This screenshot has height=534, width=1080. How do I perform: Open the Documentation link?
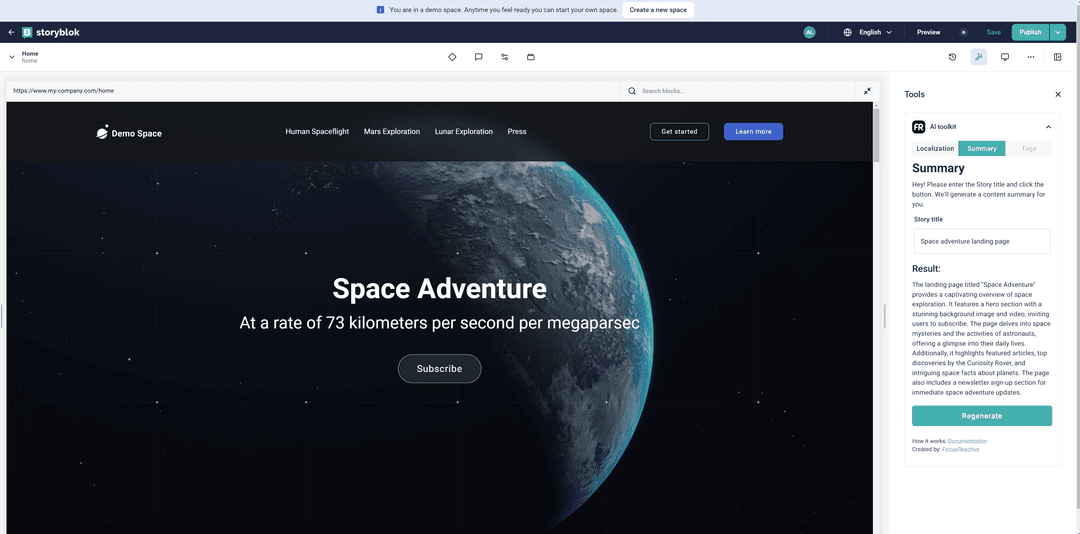[x=967, y=441]
